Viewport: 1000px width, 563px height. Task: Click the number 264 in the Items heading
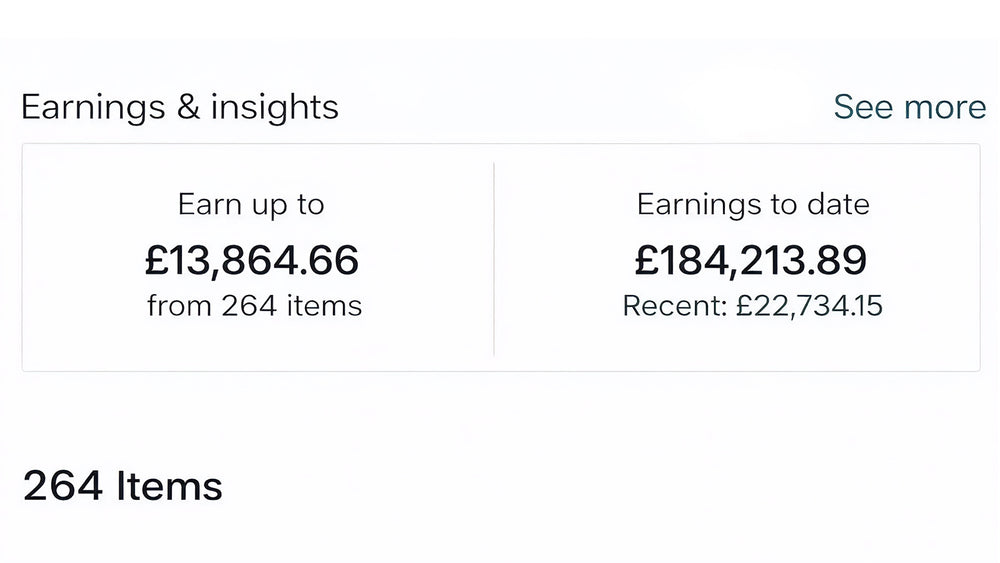point(62,487)
